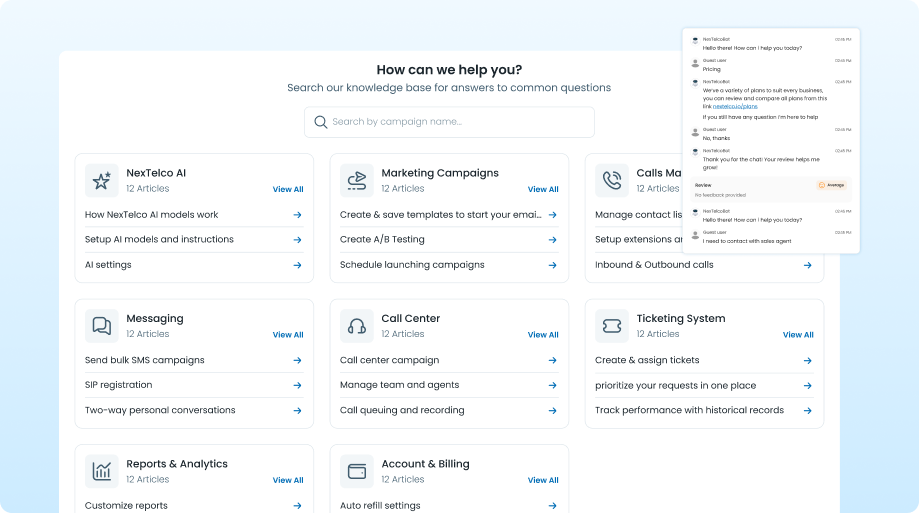Screen dimensions: 919x513
Task: Click the Average review rating badge
Action: pos(831,185)
